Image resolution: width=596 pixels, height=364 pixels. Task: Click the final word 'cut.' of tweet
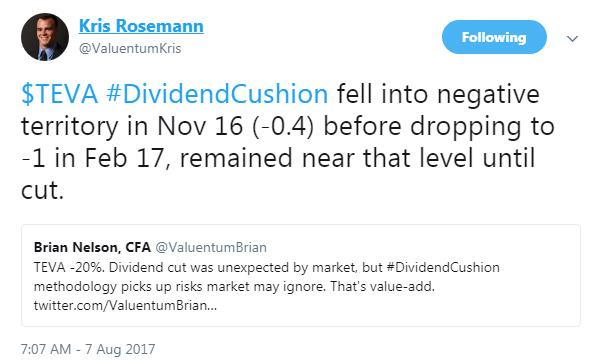pos(42,190)
